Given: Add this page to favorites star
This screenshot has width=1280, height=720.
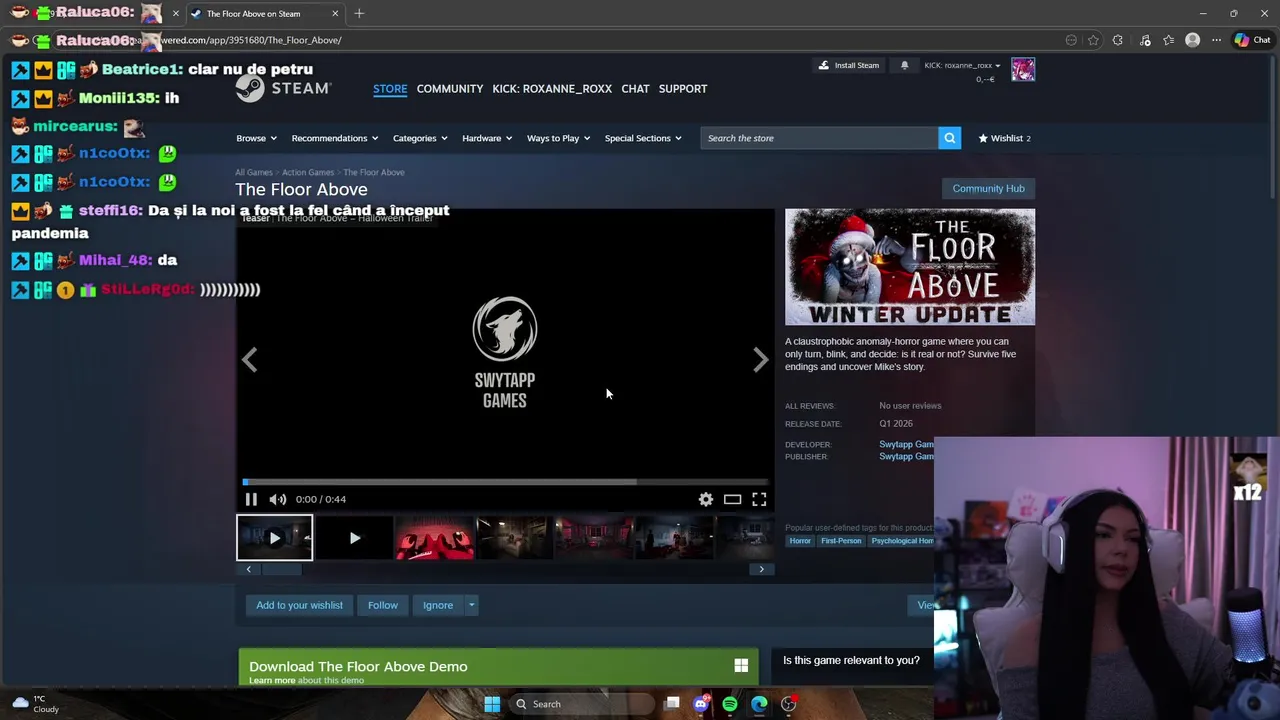Looking at the screenshot, I should point(1093,40).
